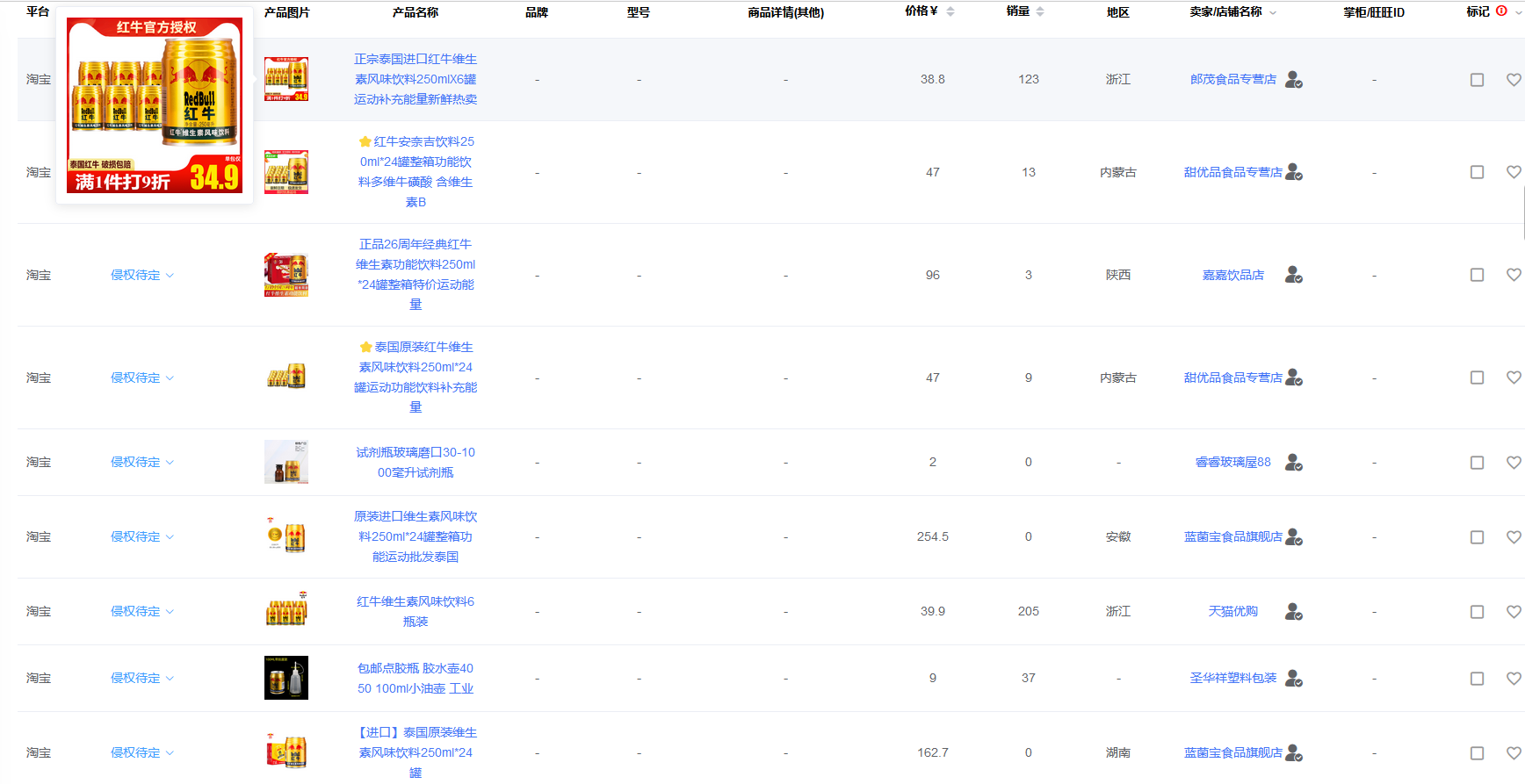Screen dimensions: 1525x784
Task: Open seller link 嘉嘉饮品店
Action: 1232,276
